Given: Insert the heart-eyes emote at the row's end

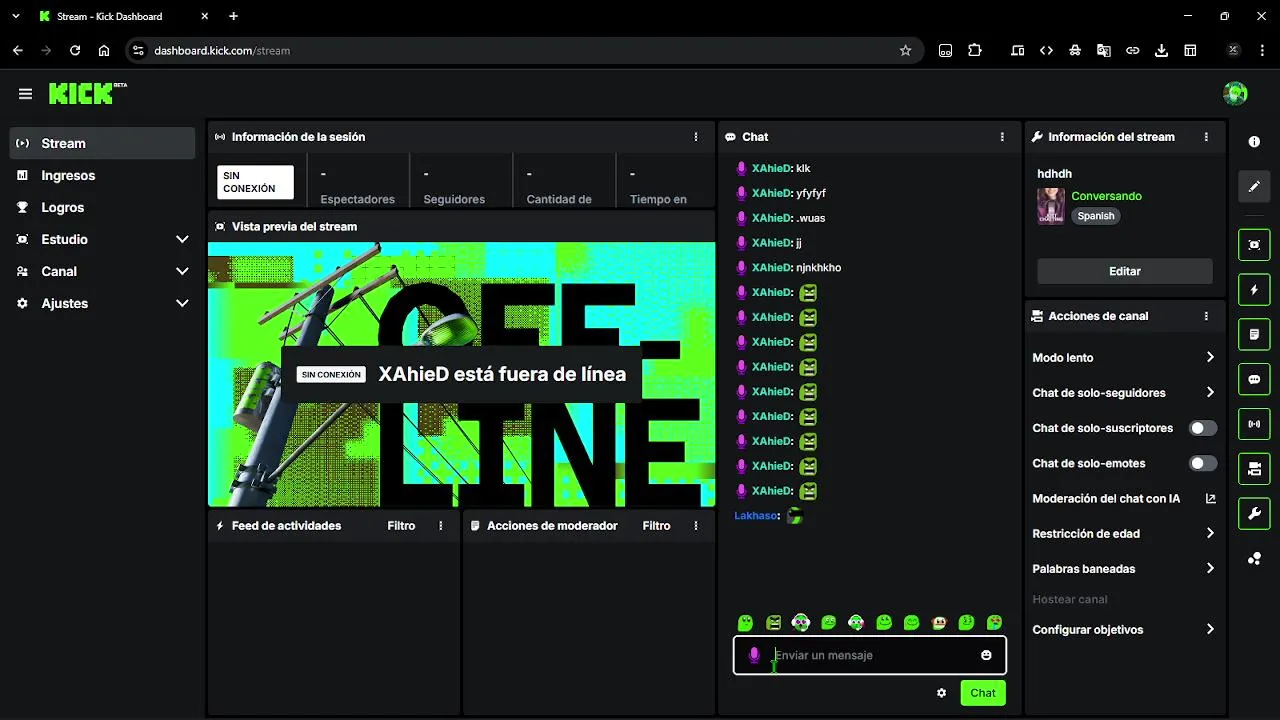Looking at the screenshot, I should pyautogui.click(x=995, y=623).
